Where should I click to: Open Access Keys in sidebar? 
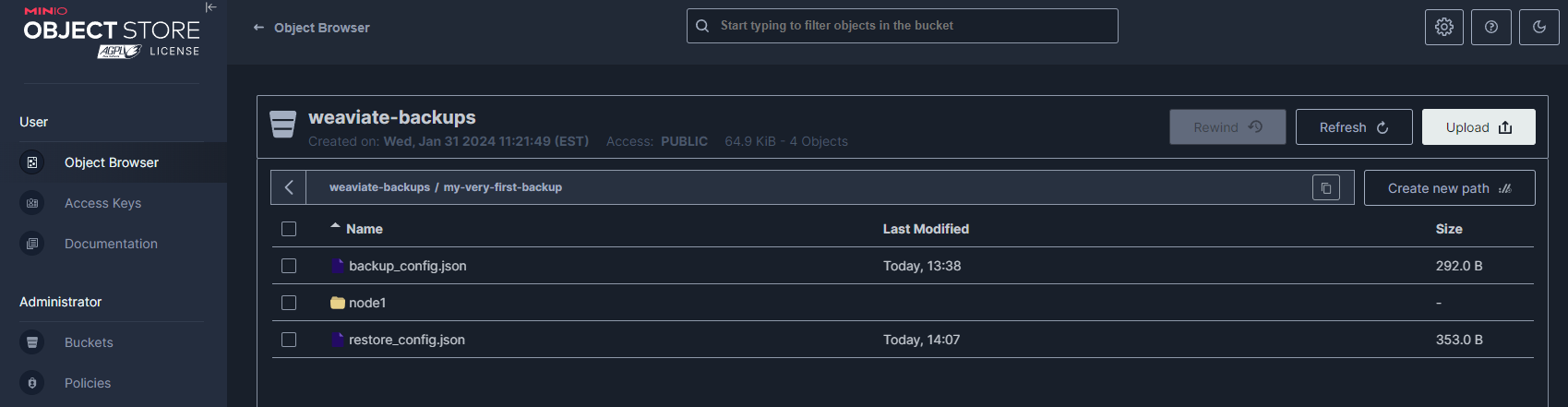[x=102, y=203]
